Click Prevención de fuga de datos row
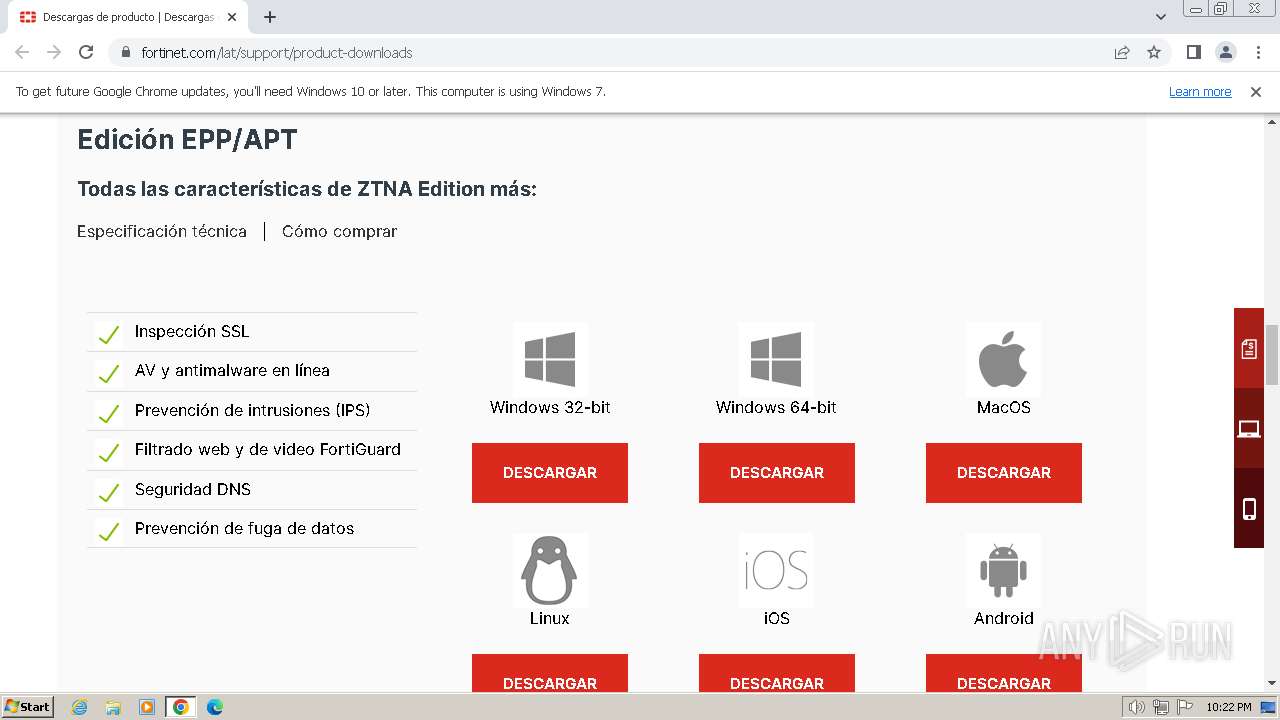 (252, 528)
